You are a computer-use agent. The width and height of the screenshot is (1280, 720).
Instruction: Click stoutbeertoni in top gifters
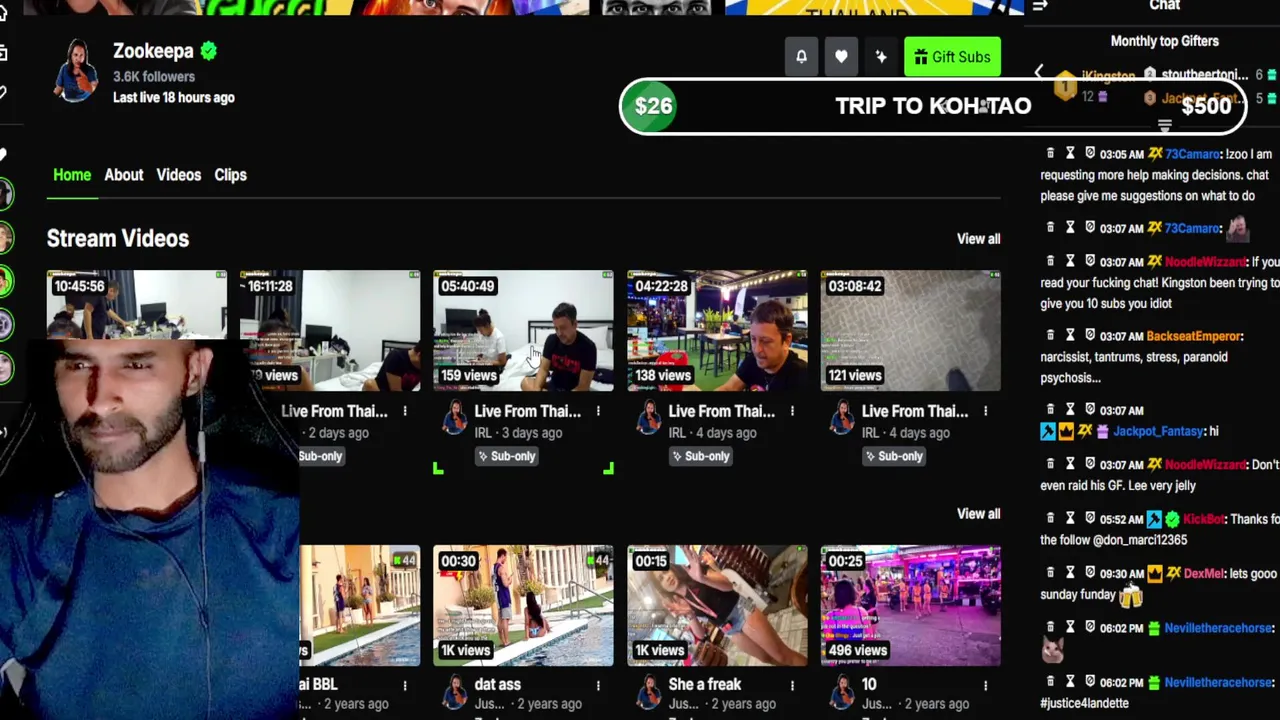point(1205,75)
